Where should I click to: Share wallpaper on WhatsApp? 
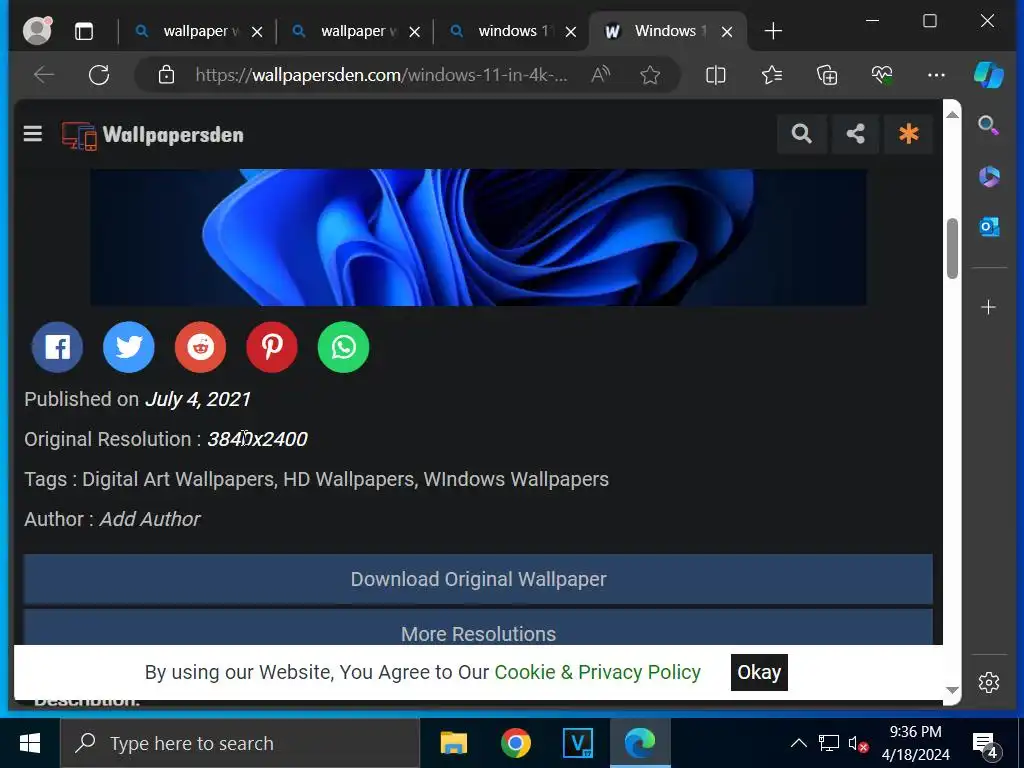pyautogui.click(x=344, y=347)
